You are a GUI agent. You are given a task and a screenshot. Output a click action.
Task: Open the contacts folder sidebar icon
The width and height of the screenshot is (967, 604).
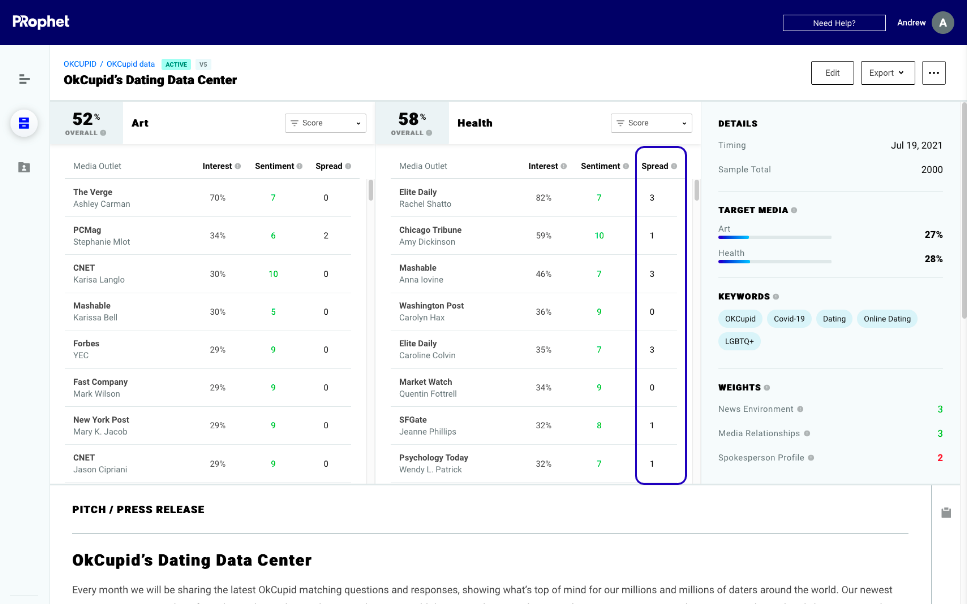24,167
